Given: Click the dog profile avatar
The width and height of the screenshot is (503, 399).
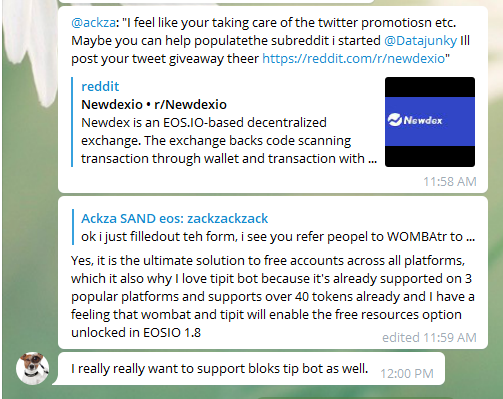Looking at the screenshot, I should click(32, 368).
